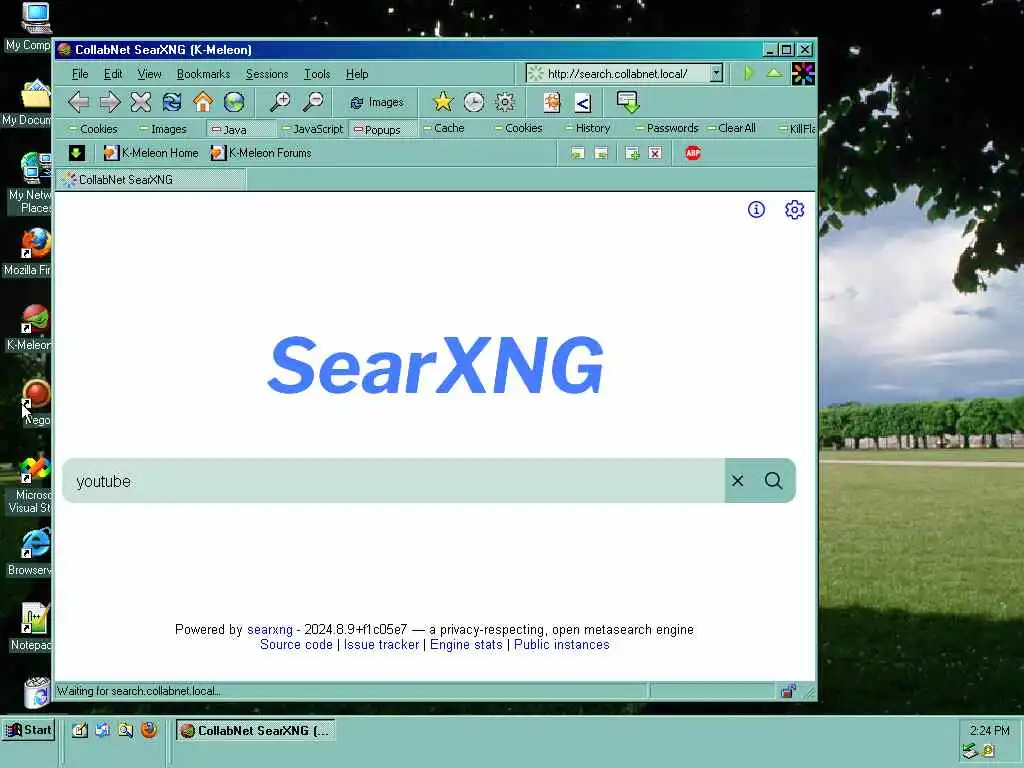Open the Public instances link
The height and width of the screenshot is (768, 1024).
point(562,645)
